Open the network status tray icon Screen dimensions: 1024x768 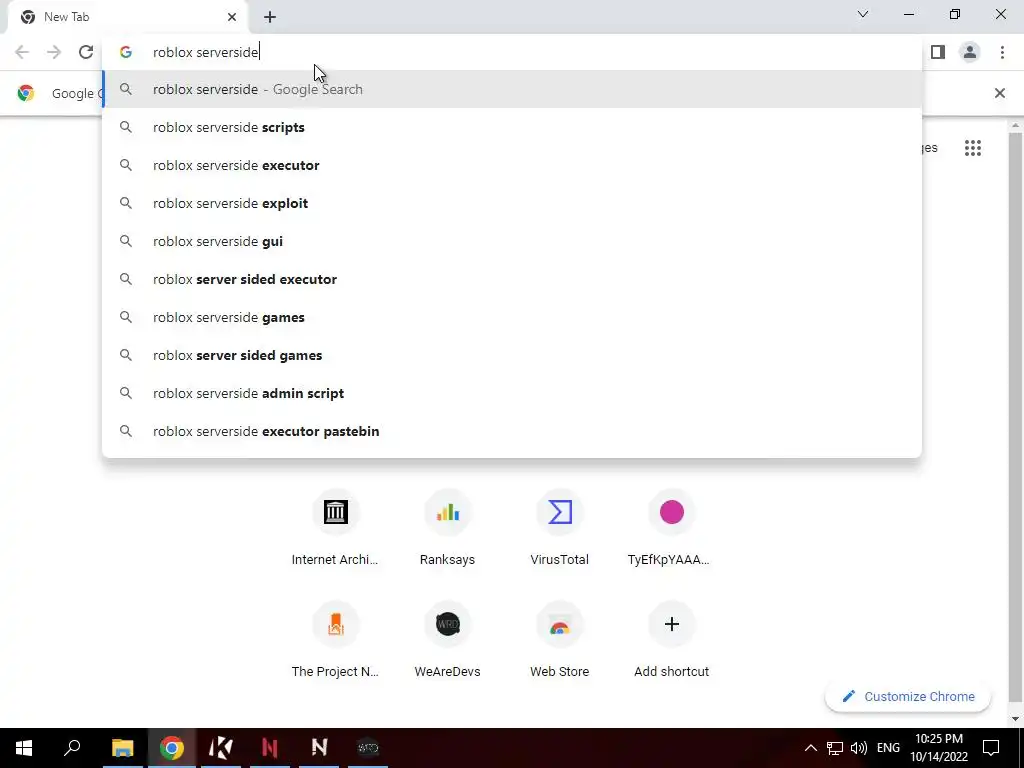pos(835,748)
